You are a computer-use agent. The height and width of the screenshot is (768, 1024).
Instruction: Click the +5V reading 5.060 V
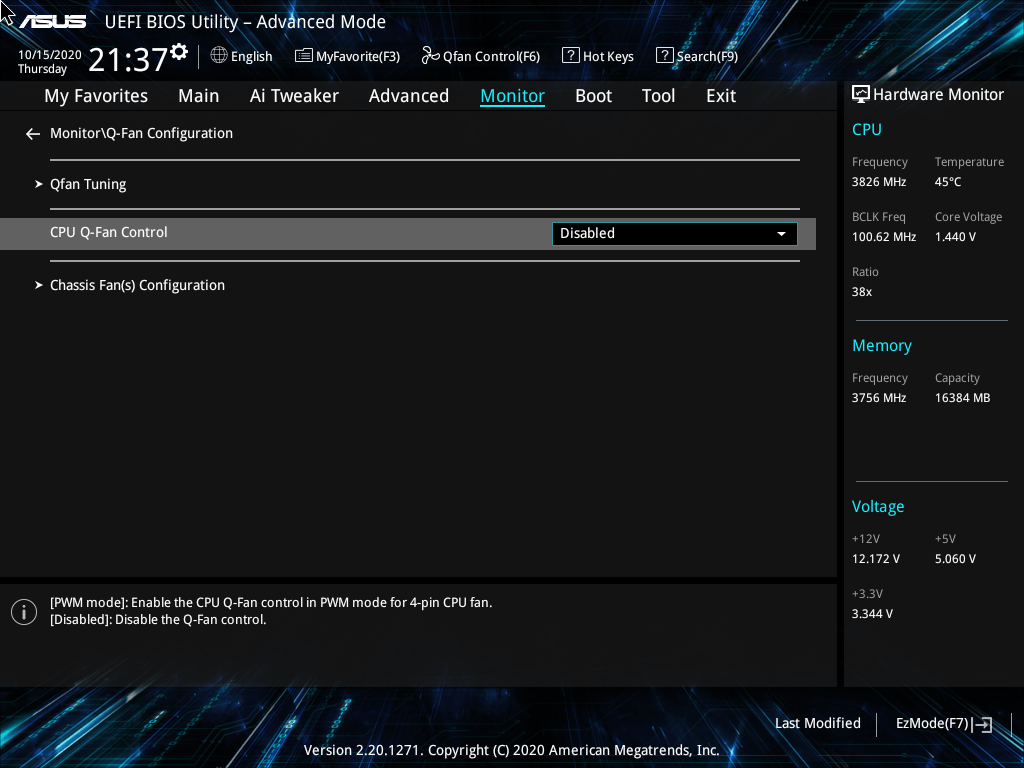tap(955, 559)
